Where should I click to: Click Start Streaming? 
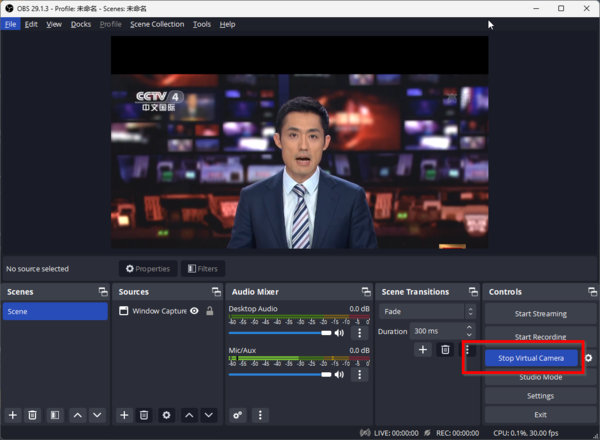540,314
